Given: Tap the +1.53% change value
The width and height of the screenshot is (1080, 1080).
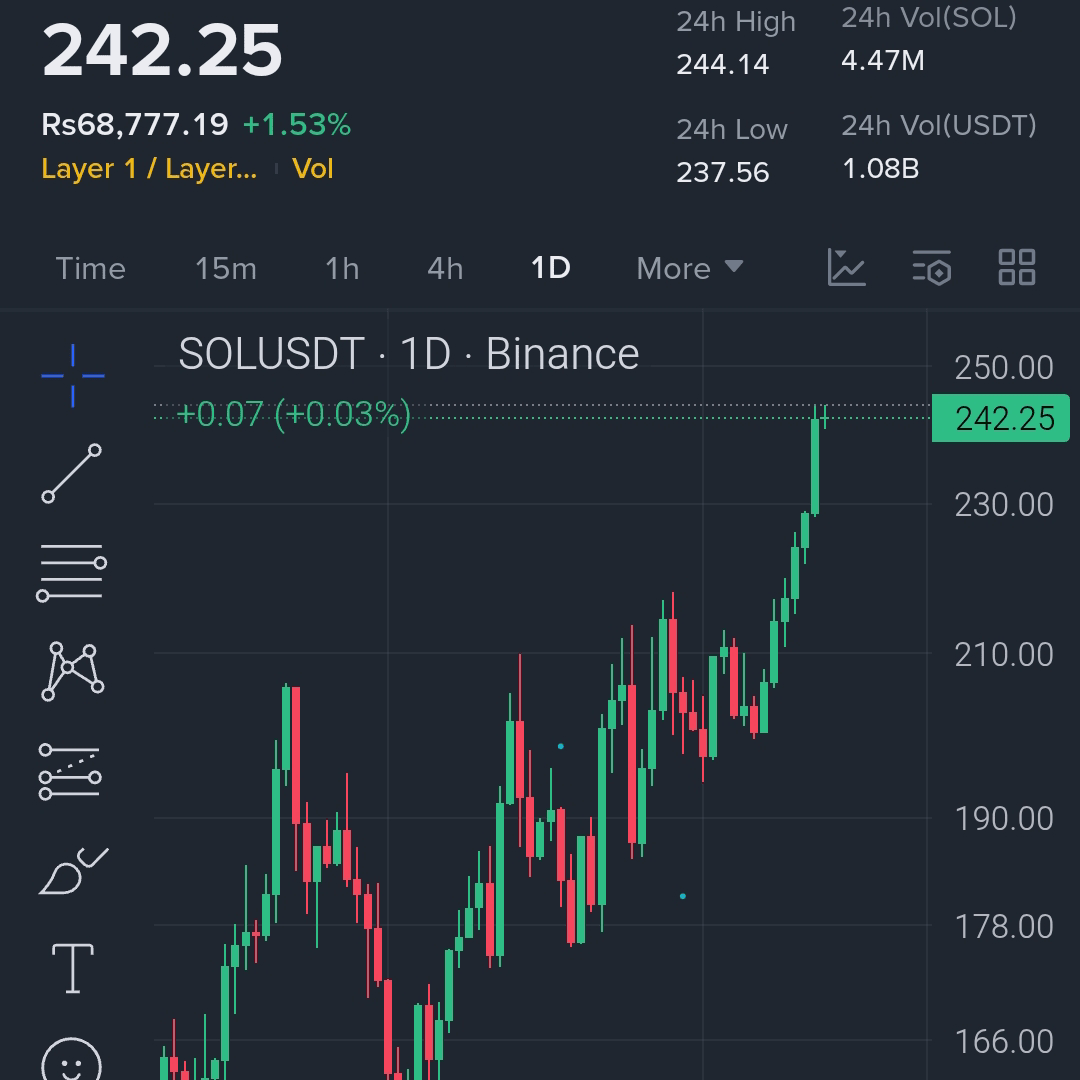Looking at the screenshot, I should pyautogui.click(x=297, y=125).
